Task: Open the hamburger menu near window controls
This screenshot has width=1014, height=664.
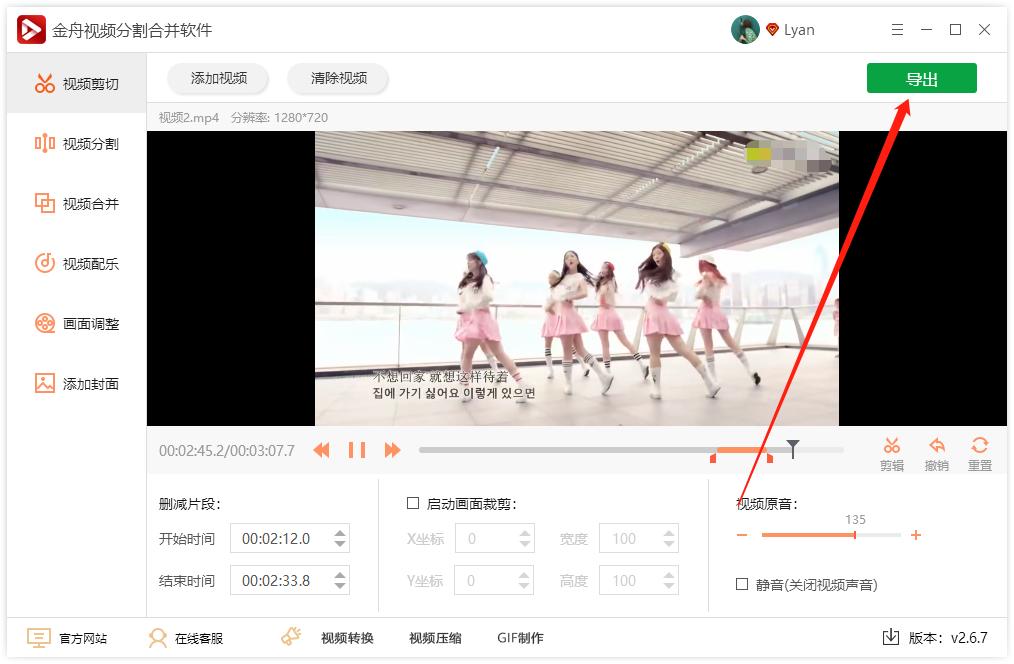Action: [897, 30]
